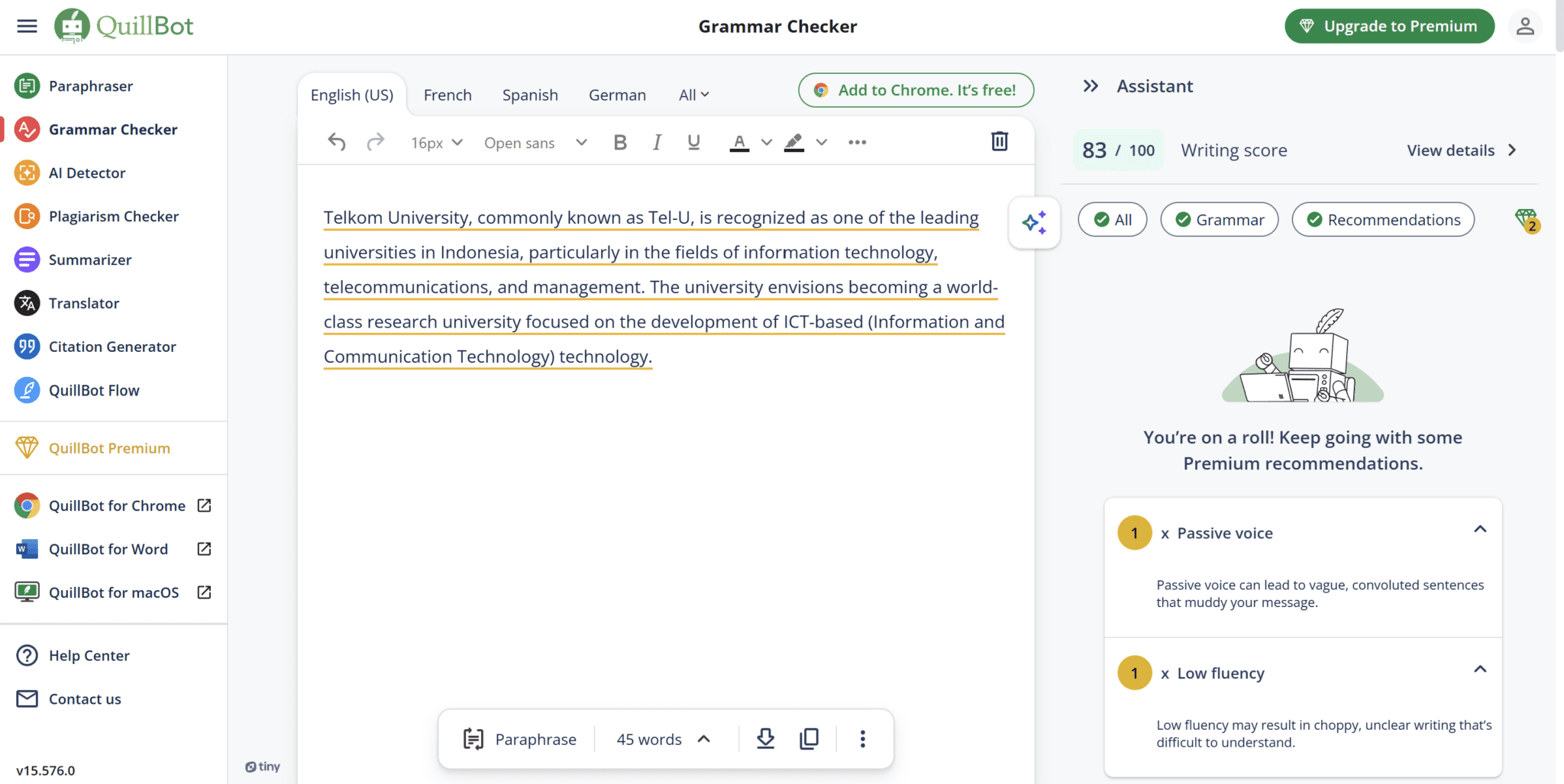Click Upgrade to Premium button
This screenshot has height=784, width=1564.
(1388, 26)
